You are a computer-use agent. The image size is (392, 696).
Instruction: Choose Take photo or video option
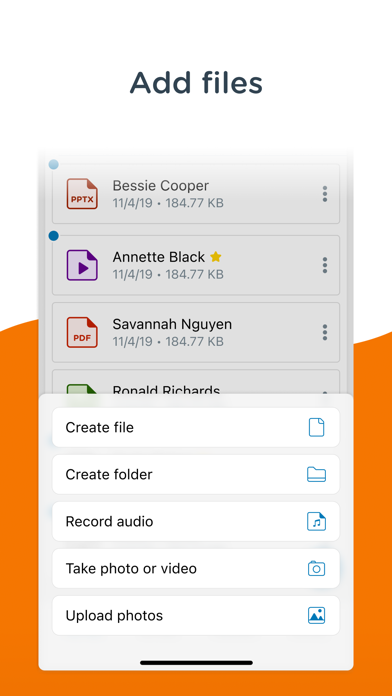(196, 569)
